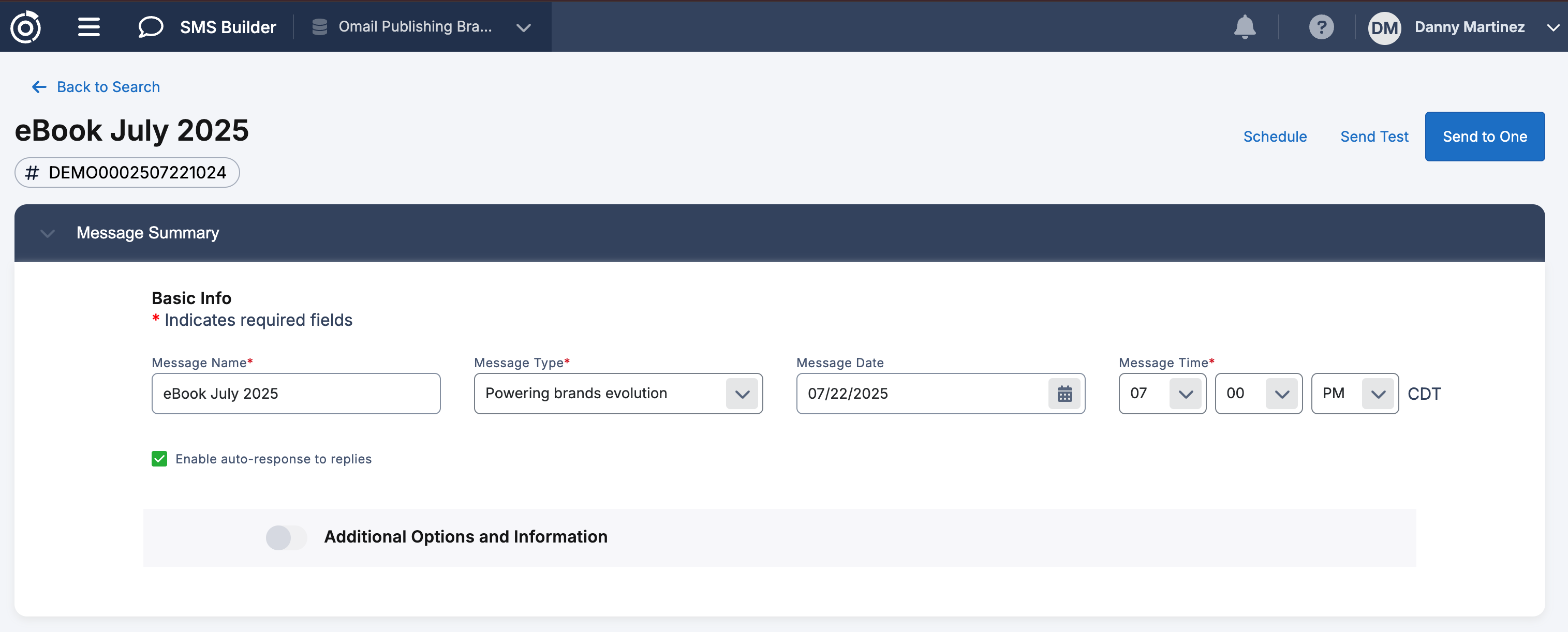Open the AM/PM dropdown
This screenshot has width=1568, height=632.
1378,394
